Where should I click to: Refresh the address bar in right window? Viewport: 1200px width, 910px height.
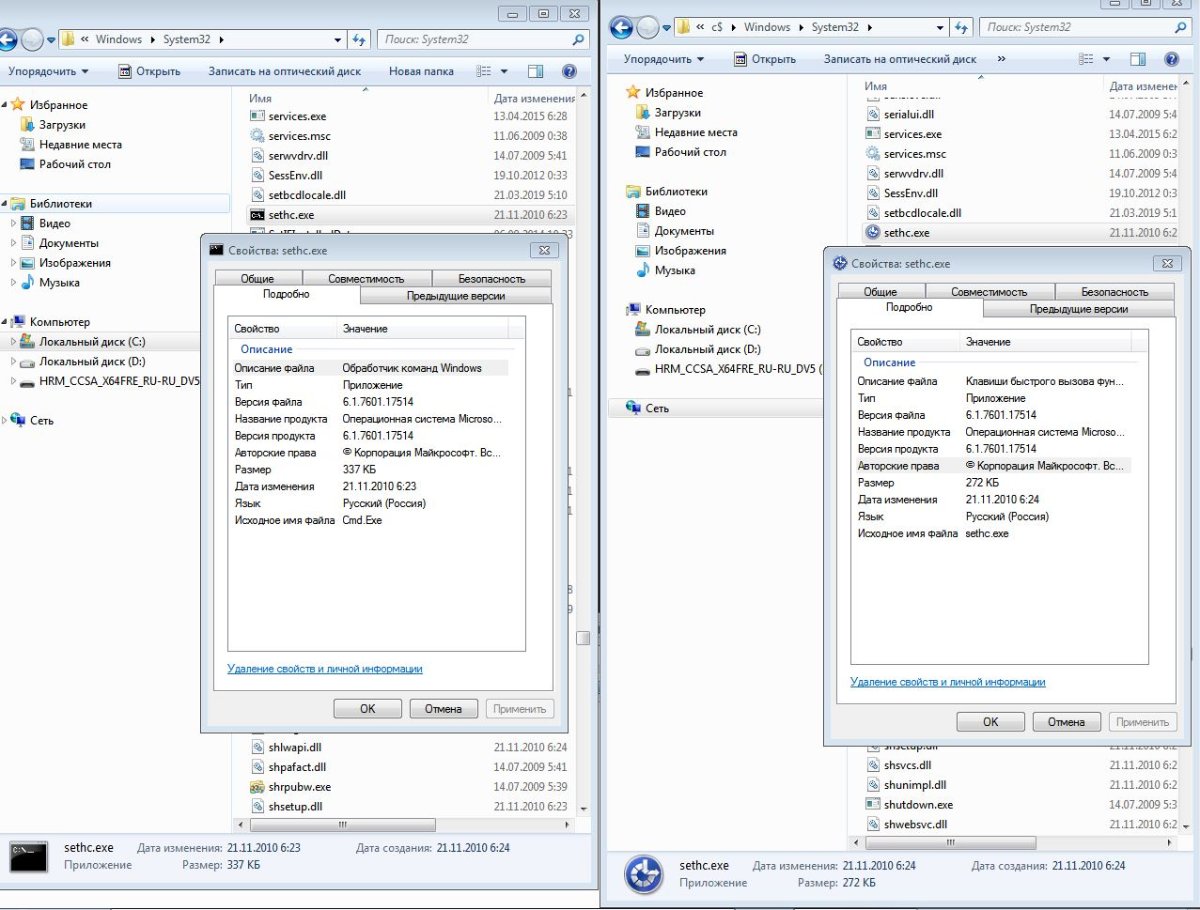pyautogui.click(x=962, y=27)
